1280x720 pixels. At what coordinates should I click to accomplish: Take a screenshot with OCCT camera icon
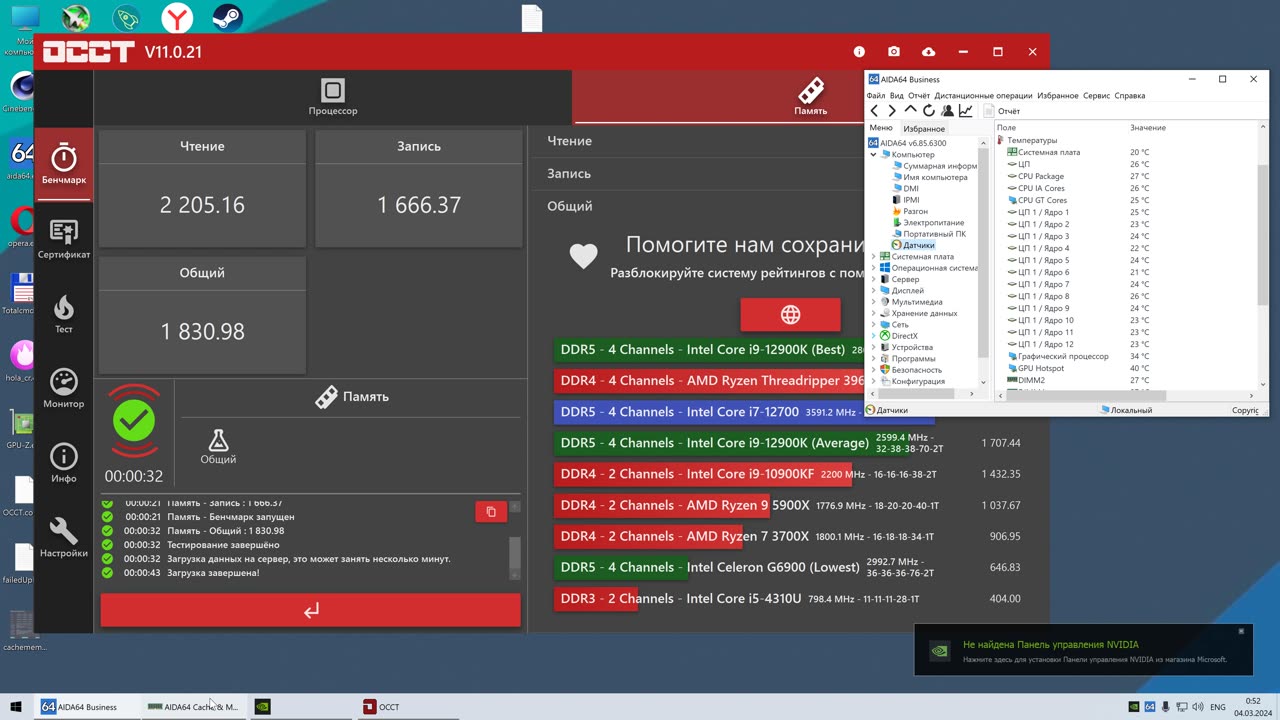point(893,52)
